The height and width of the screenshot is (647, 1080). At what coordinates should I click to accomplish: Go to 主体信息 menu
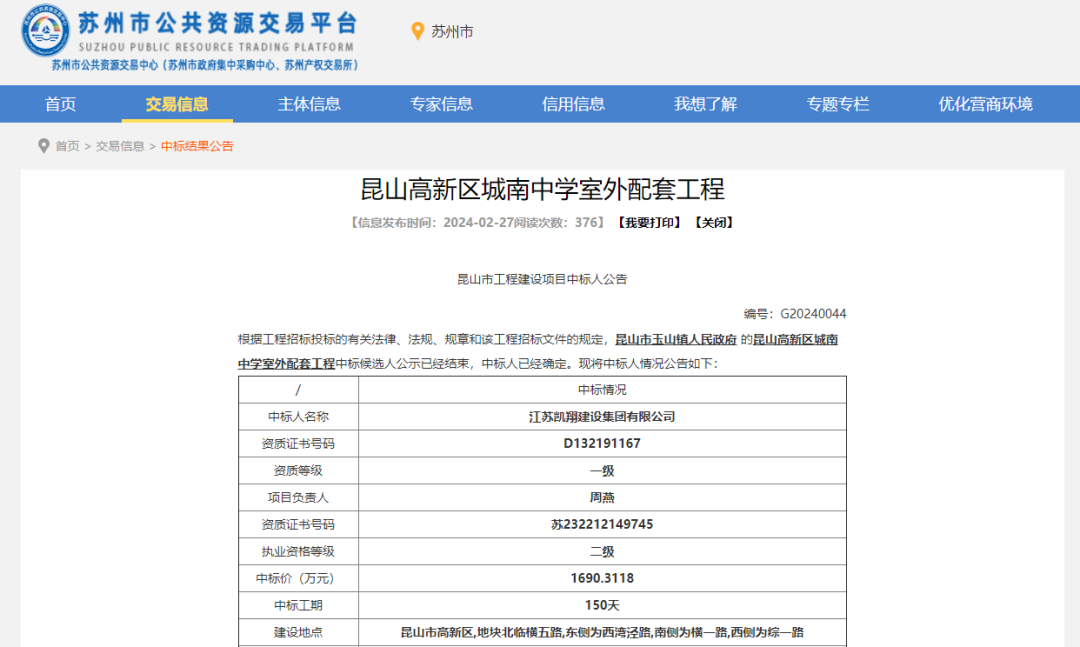coord(309,104)
